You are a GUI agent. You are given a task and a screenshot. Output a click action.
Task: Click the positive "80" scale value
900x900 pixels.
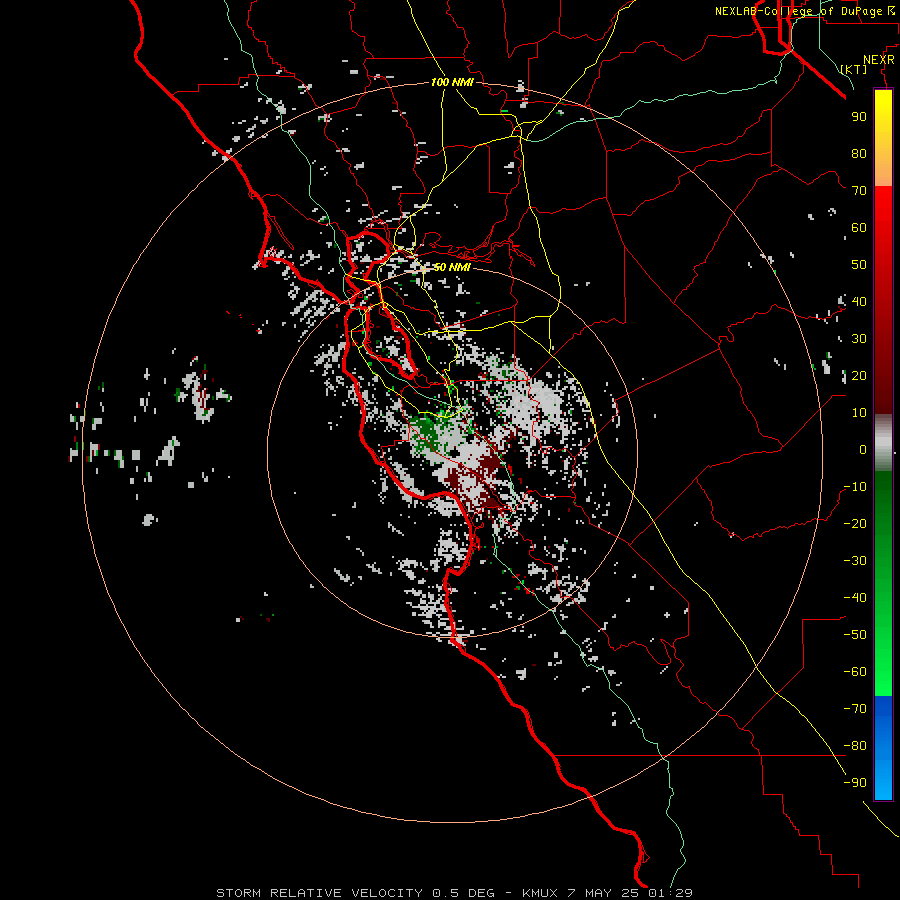coord(859,153)
